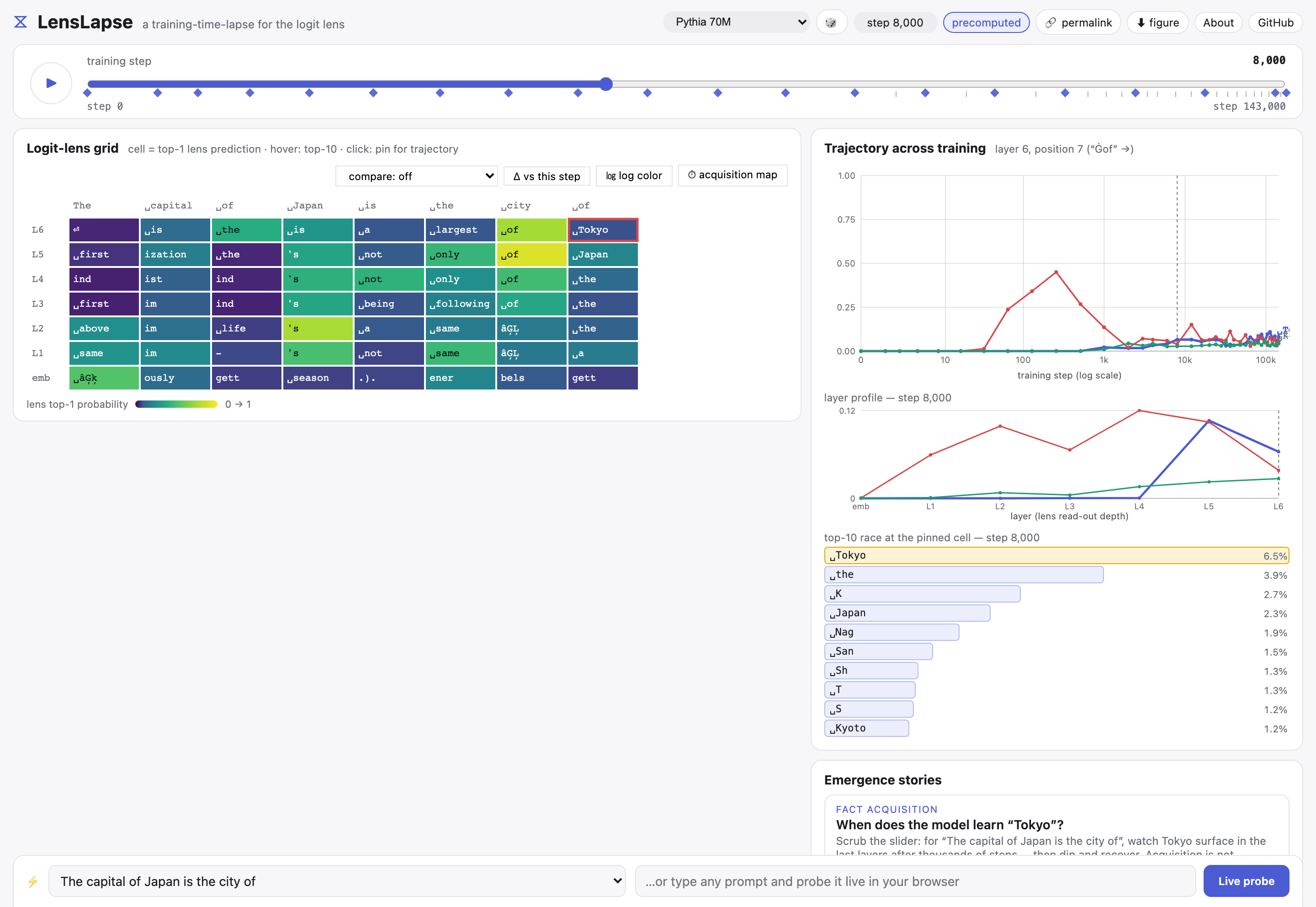
Task: Click the ␣Kyoto bar in top-10 race
Action: click(866, 728)
